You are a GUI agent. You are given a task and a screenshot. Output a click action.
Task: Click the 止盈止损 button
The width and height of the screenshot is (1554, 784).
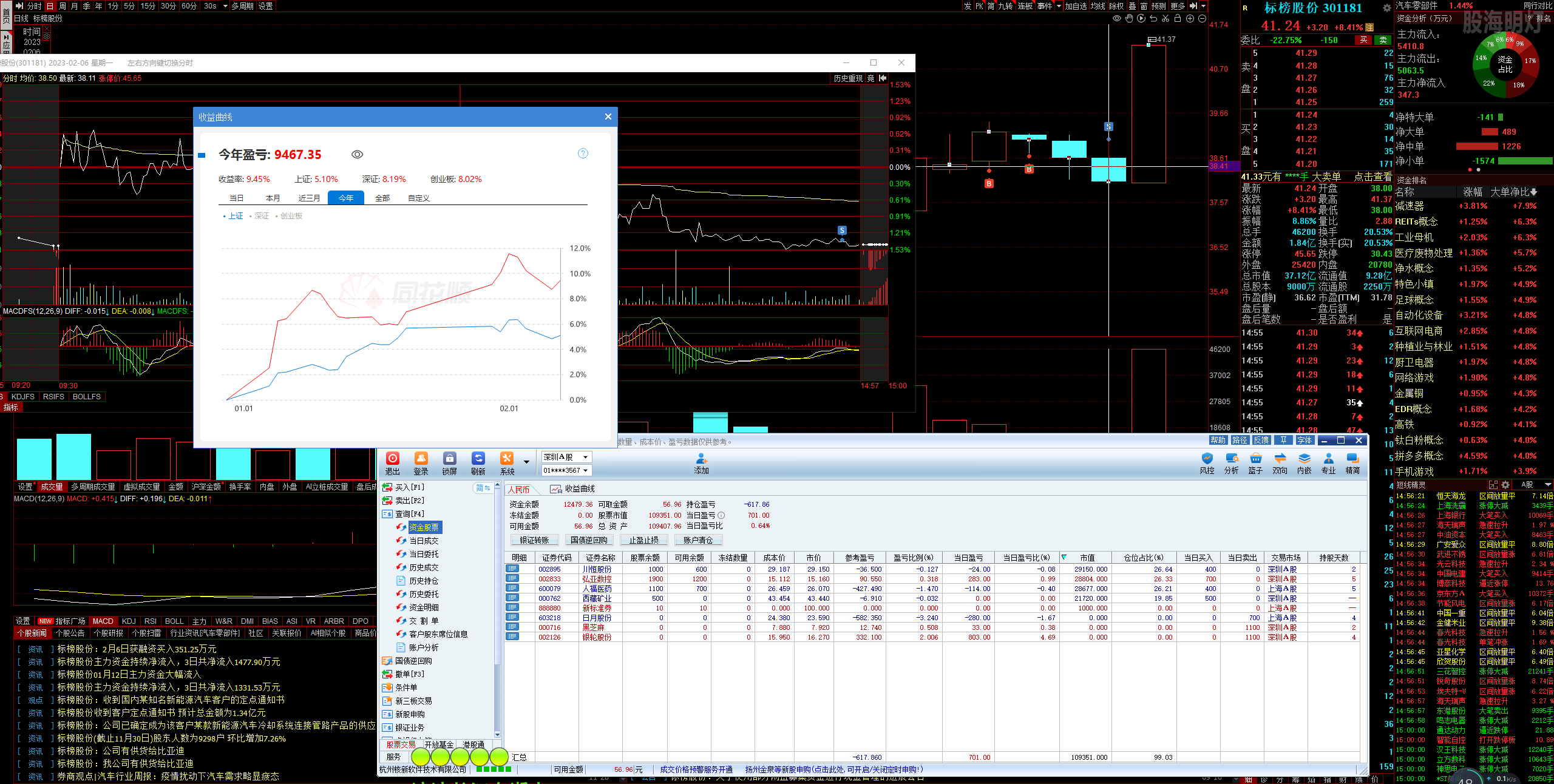tap(643, 540)
